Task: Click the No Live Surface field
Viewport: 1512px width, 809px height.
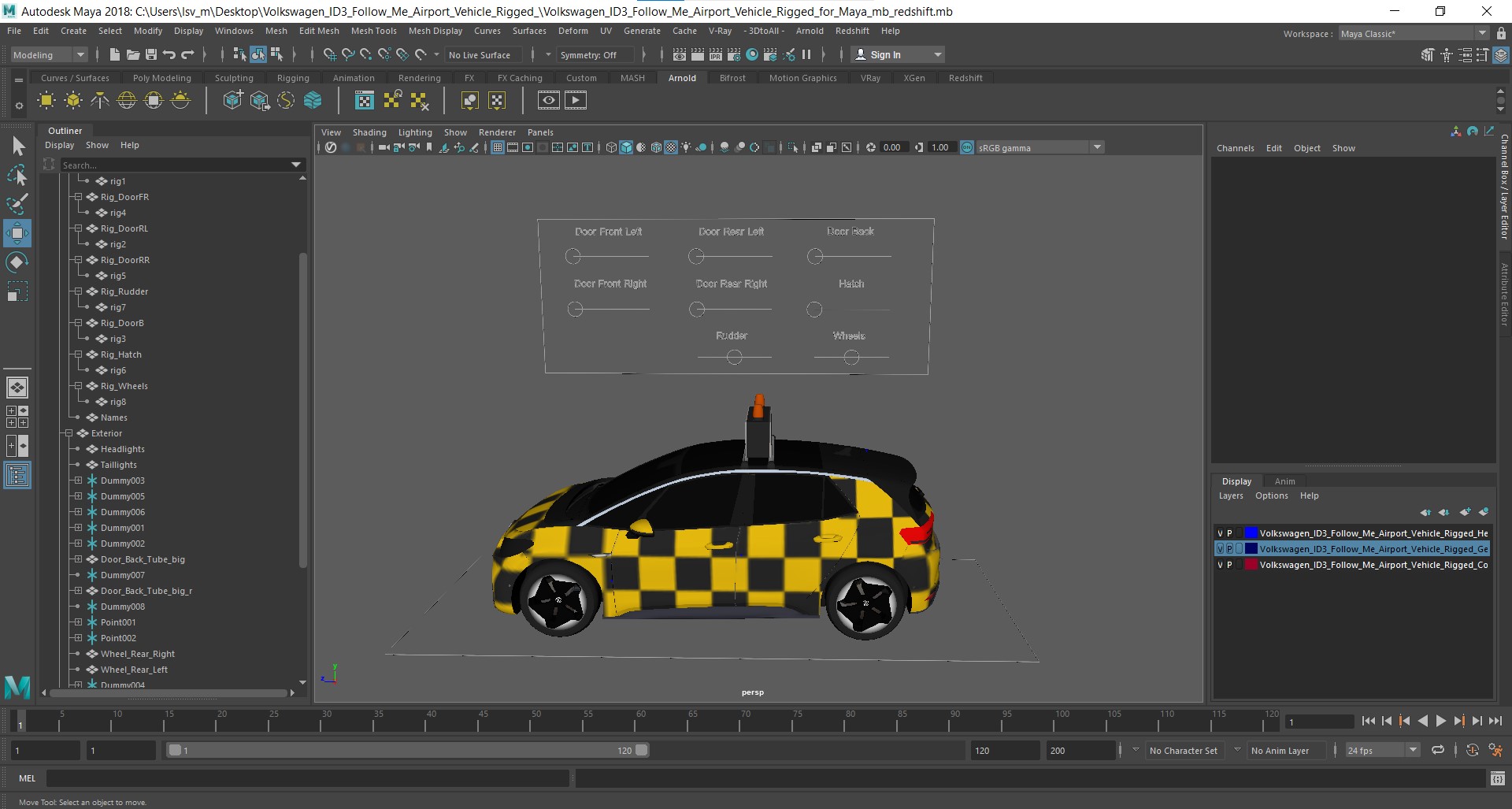Action: (483, 55)
